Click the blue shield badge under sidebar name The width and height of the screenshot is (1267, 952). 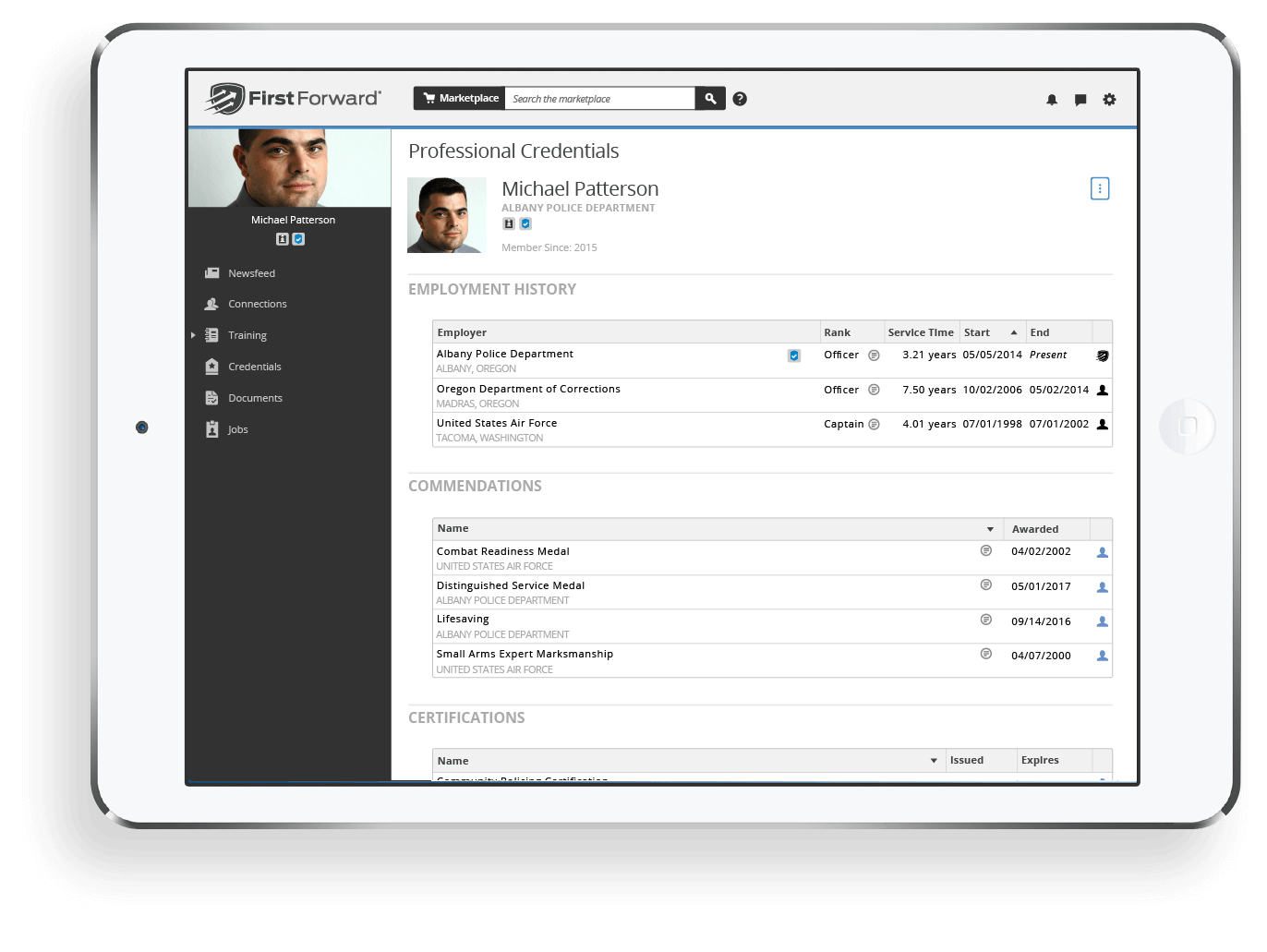(299, 239)
